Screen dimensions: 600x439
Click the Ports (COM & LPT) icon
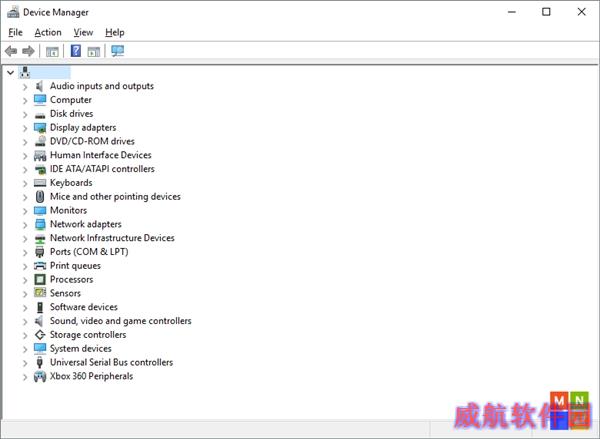(x=39, y=252)
